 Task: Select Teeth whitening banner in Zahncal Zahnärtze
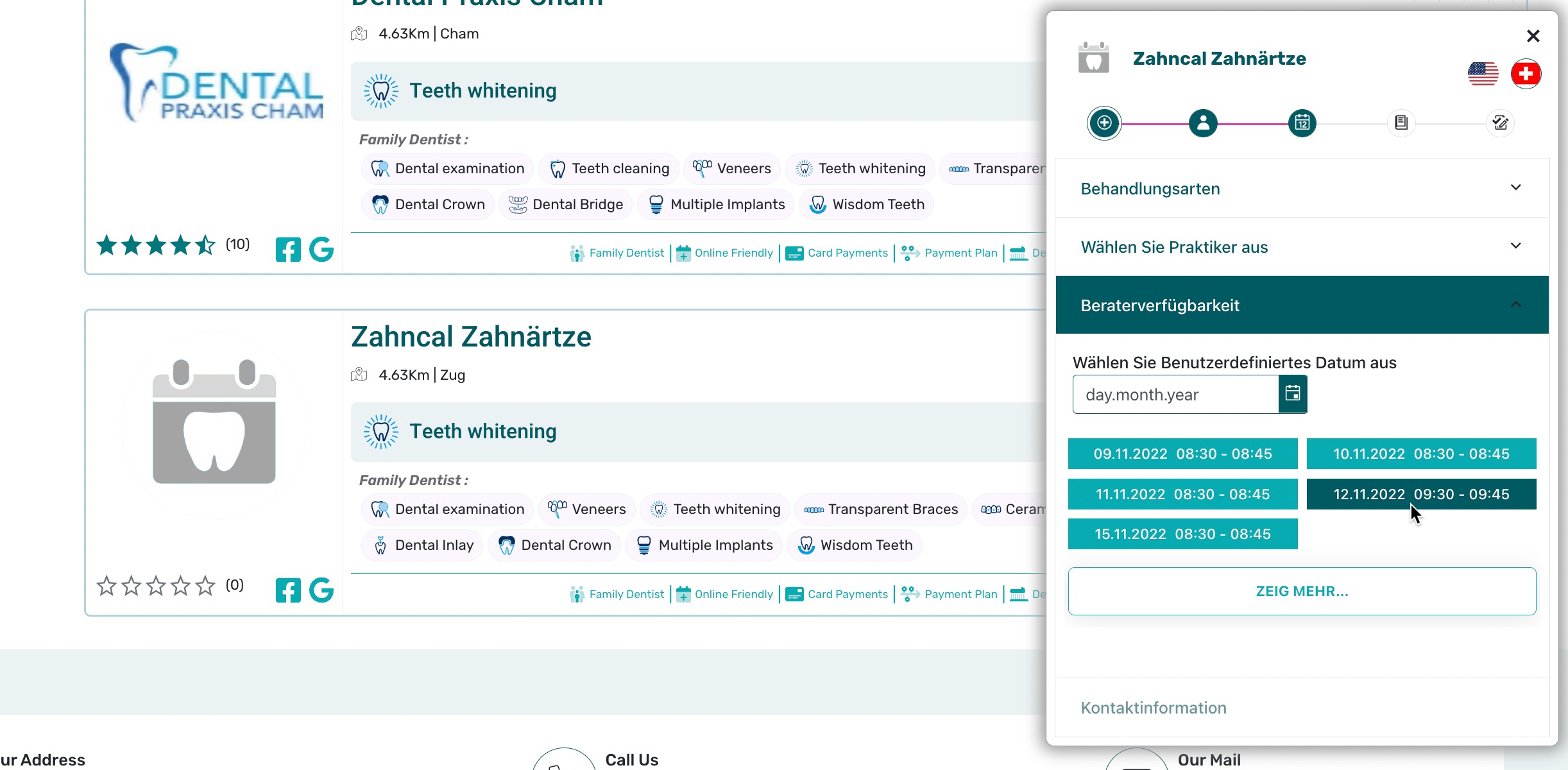coord(698,431)
